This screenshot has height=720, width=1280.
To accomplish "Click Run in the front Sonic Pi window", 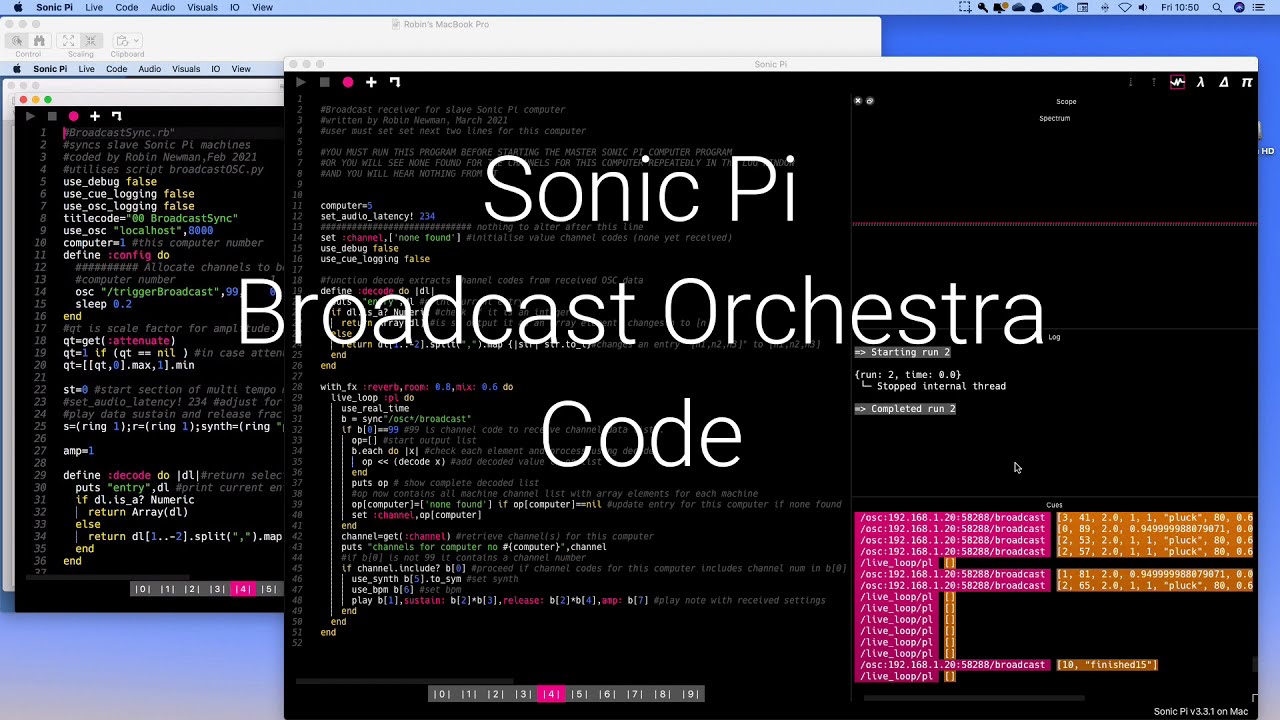I will point(301,82).
